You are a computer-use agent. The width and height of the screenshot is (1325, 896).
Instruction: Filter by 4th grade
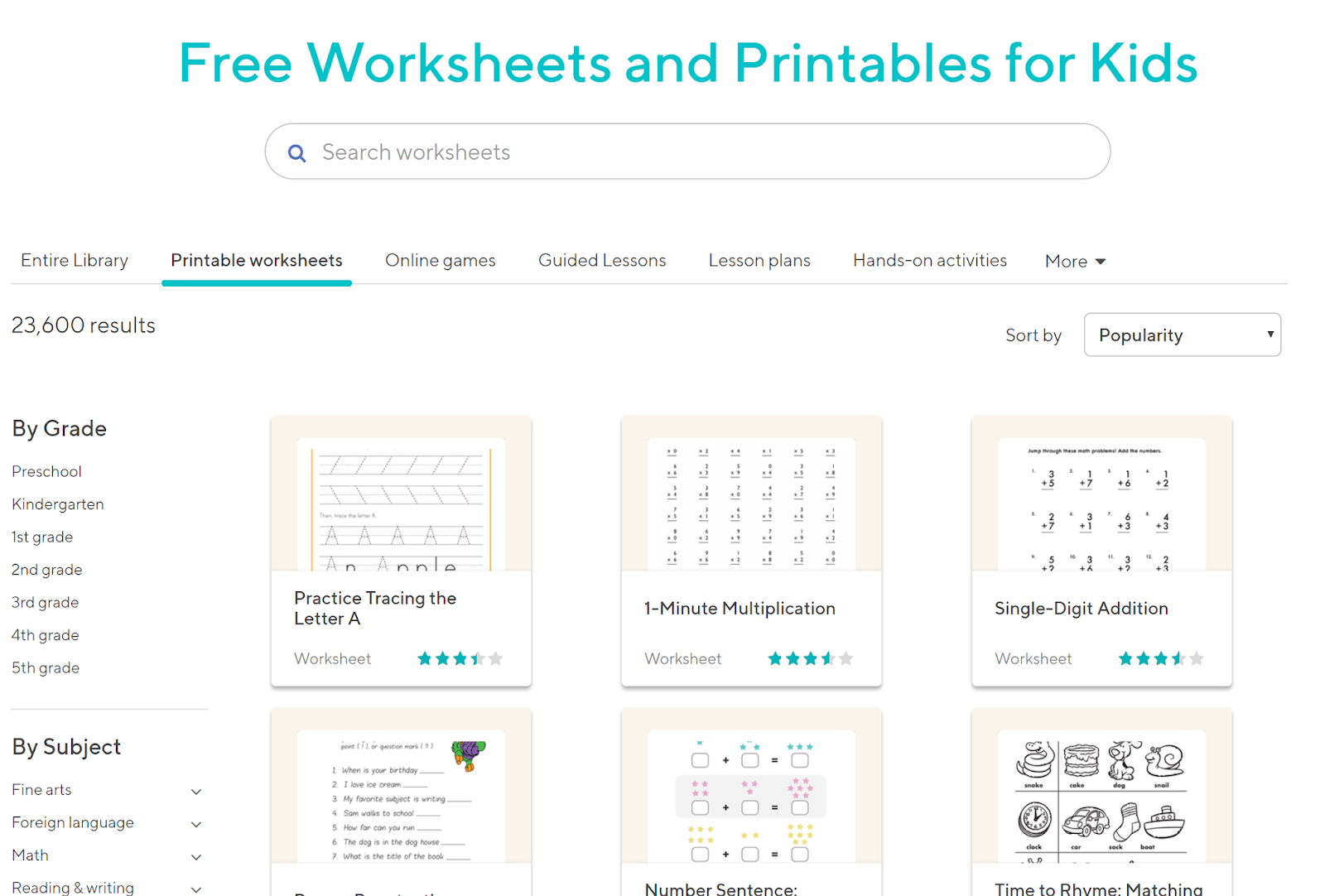coord(46,635)
